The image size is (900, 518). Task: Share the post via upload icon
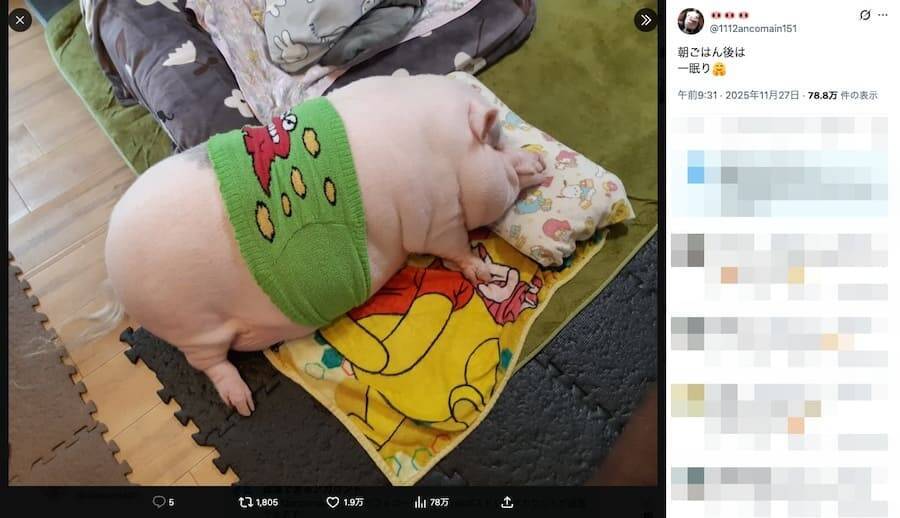[507, 502]
